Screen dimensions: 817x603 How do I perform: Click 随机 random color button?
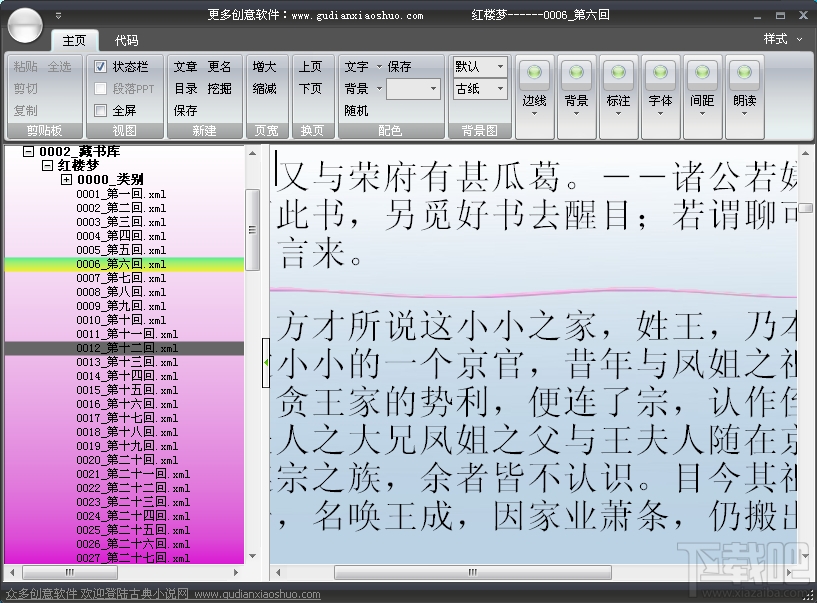coord(356,110)
